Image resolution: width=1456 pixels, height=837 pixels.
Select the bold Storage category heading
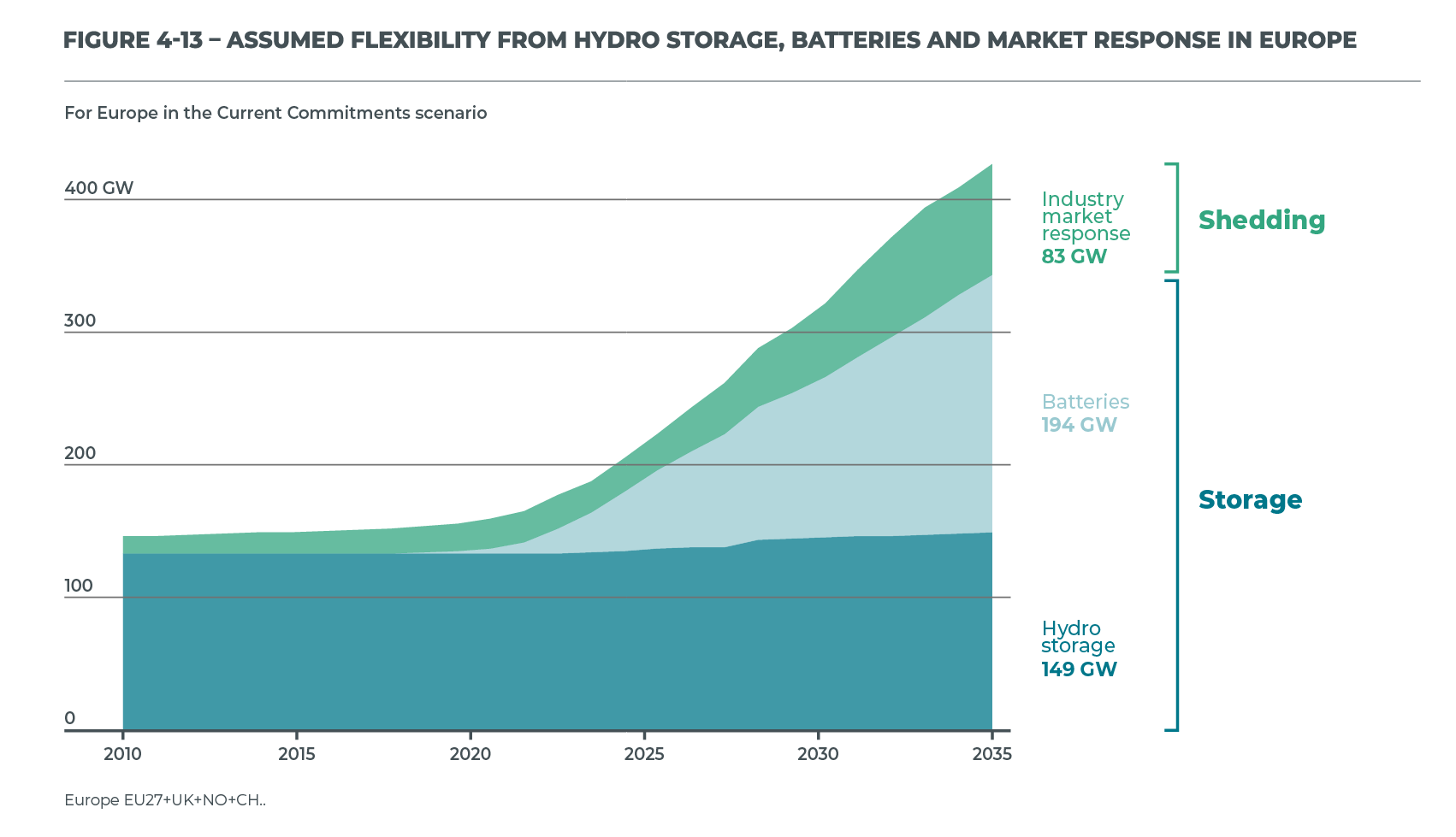coord(1250,500)
